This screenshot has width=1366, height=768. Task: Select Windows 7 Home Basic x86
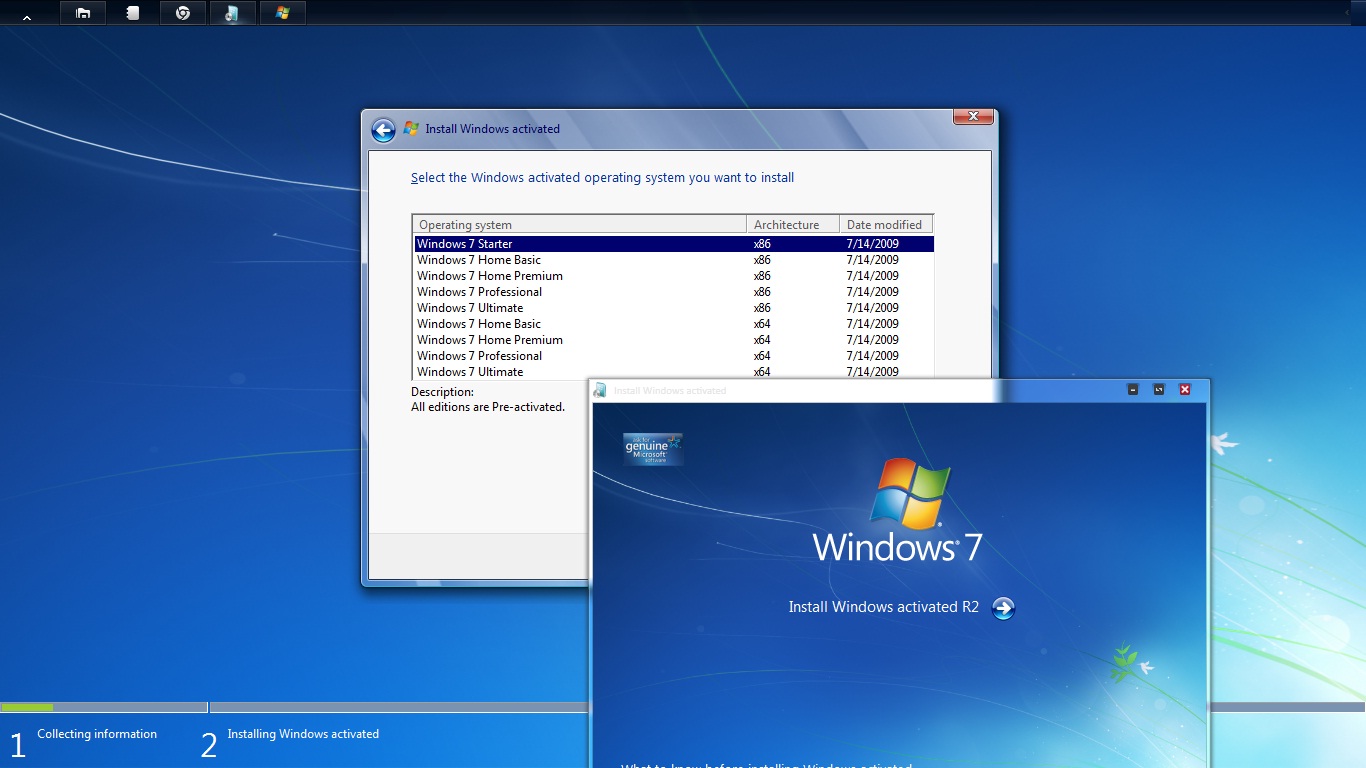coord(478,259)
